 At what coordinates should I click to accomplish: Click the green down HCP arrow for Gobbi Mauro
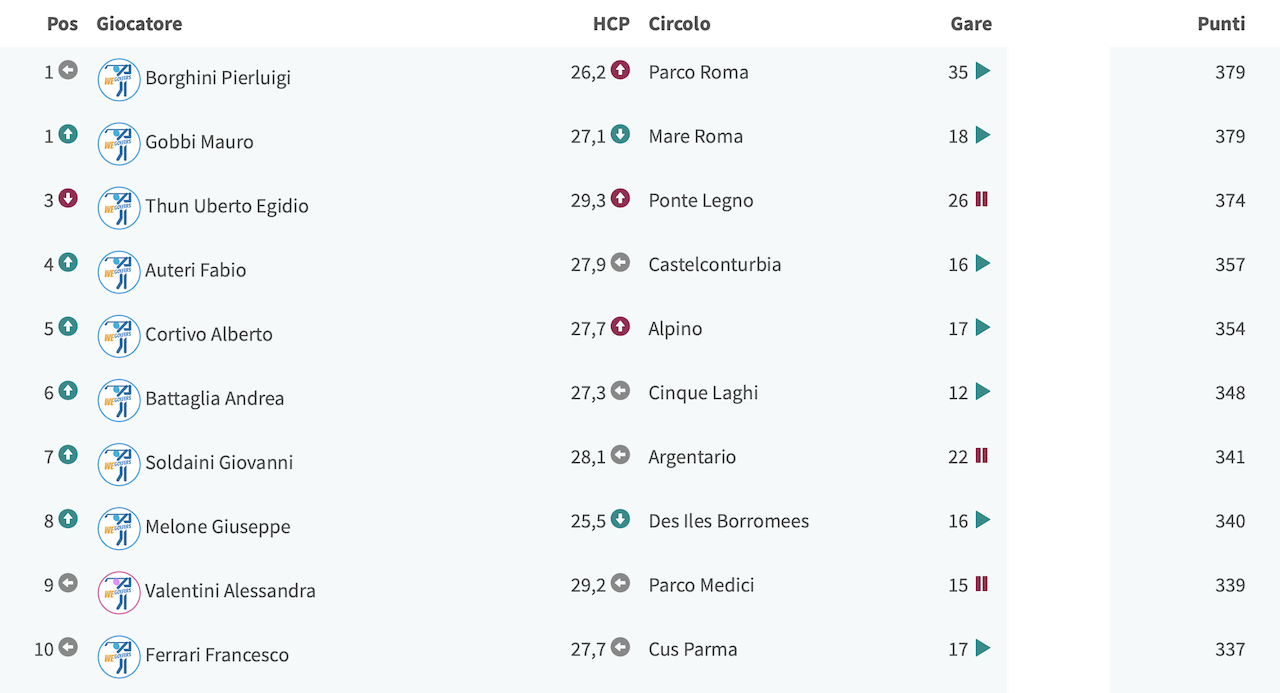(620, 134)
